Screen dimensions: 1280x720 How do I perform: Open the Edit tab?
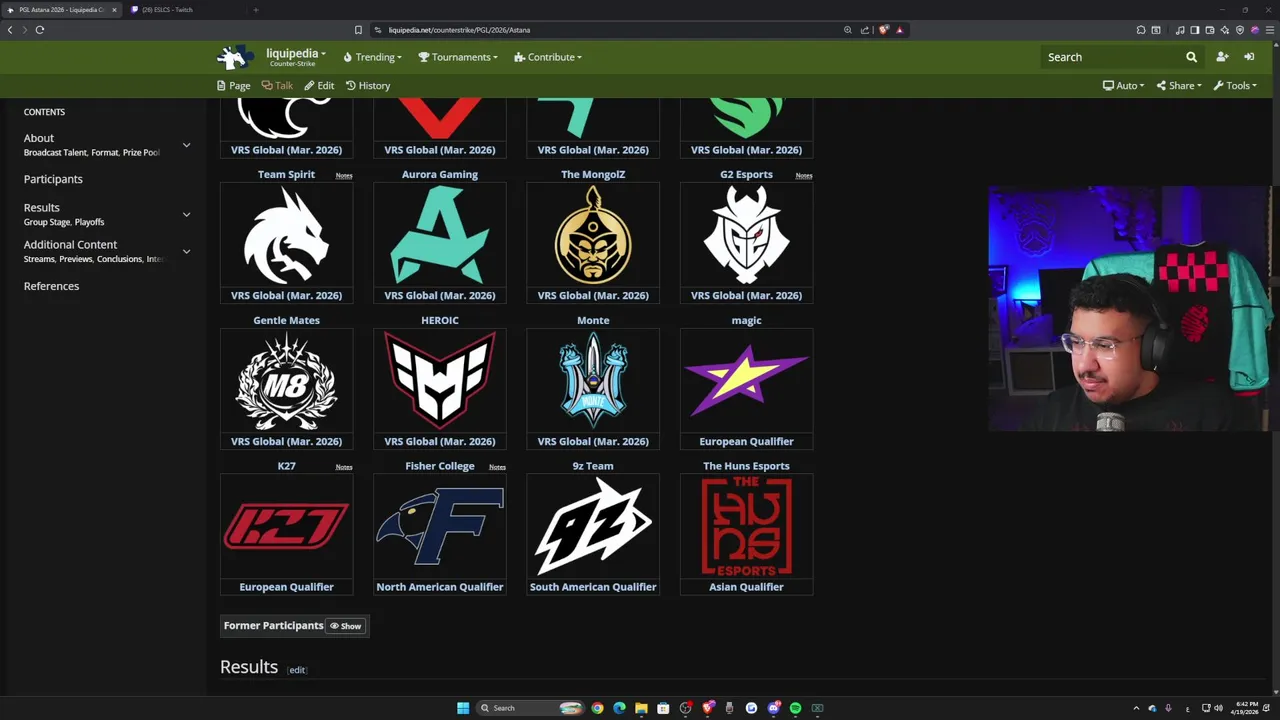point(320,86)
